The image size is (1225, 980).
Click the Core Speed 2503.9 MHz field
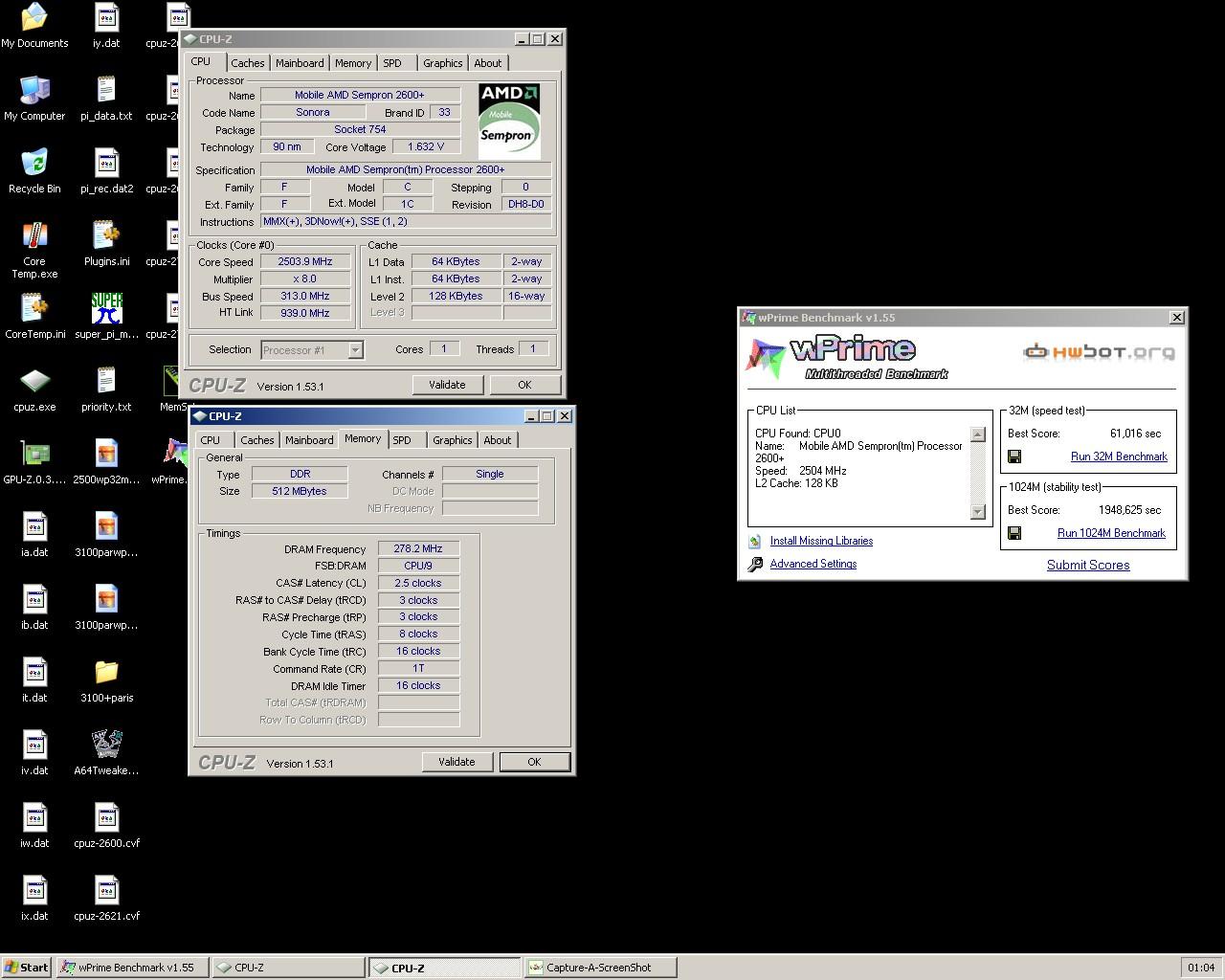coord(305,262)
